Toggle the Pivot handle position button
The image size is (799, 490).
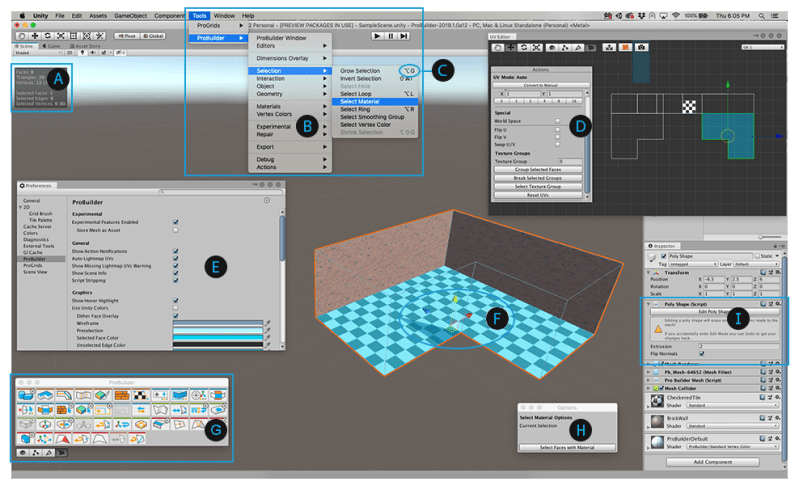[x=127, y=36]
